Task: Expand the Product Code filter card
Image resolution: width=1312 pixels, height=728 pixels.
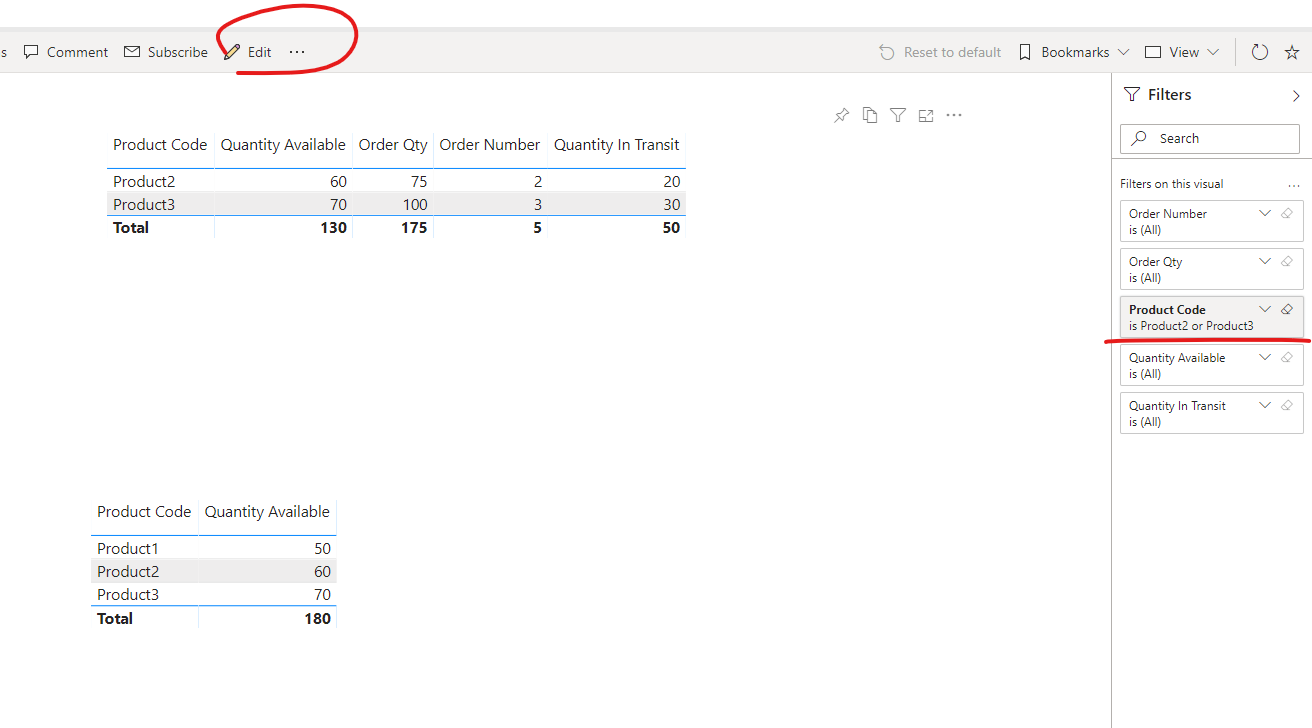Action: [x=1265, y=309]
